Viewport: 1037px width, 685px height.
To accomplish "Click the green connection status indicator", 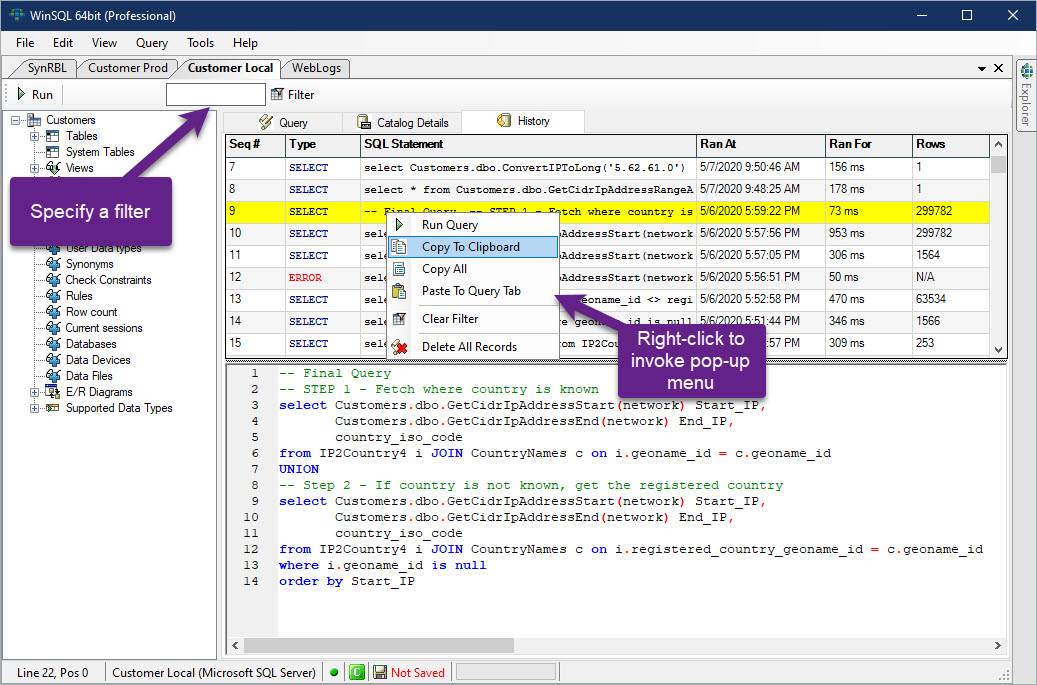I will [x=334, y=672].
